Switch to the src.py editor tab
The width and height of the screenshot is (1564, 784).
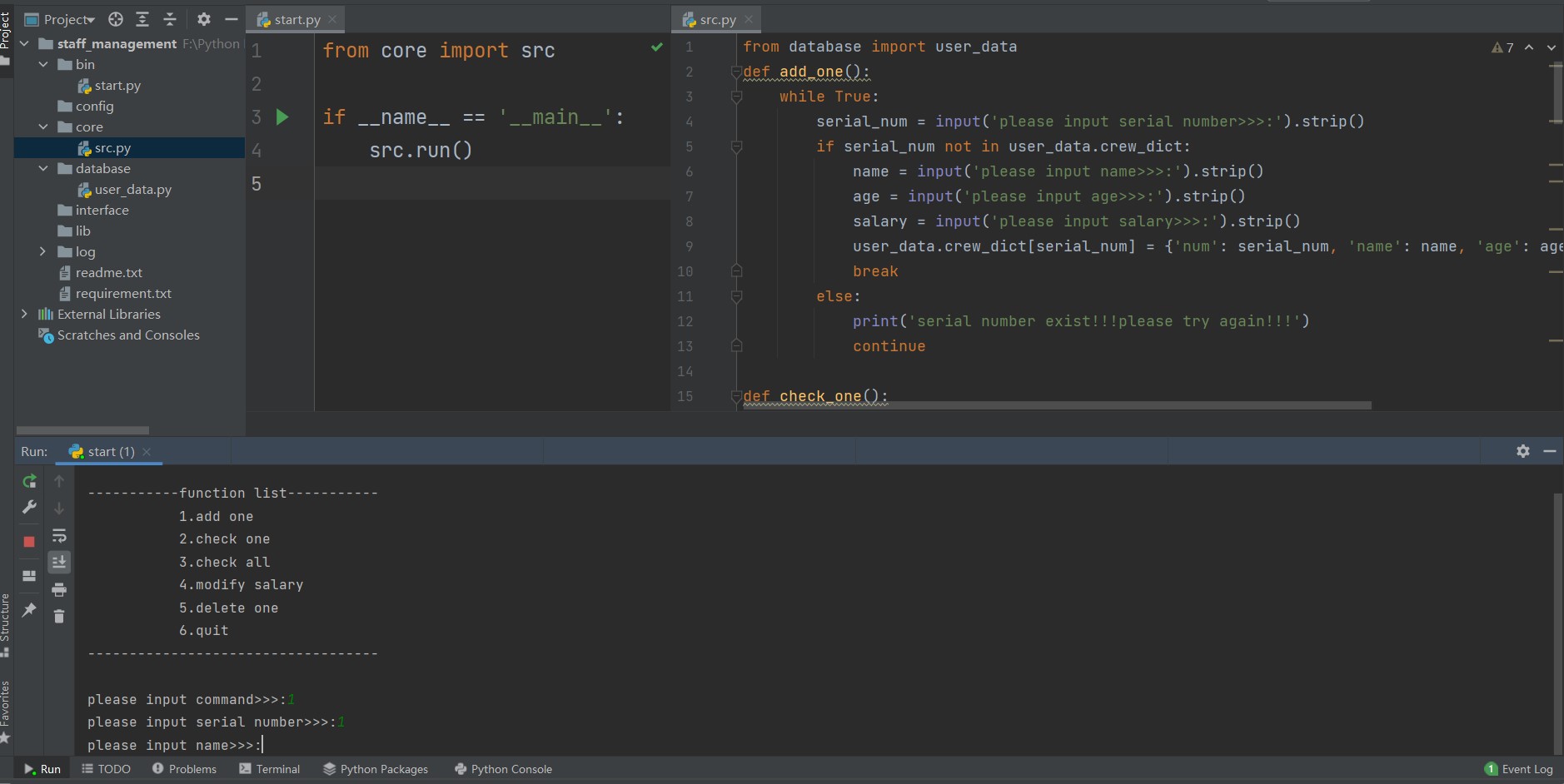coord(717,19)
